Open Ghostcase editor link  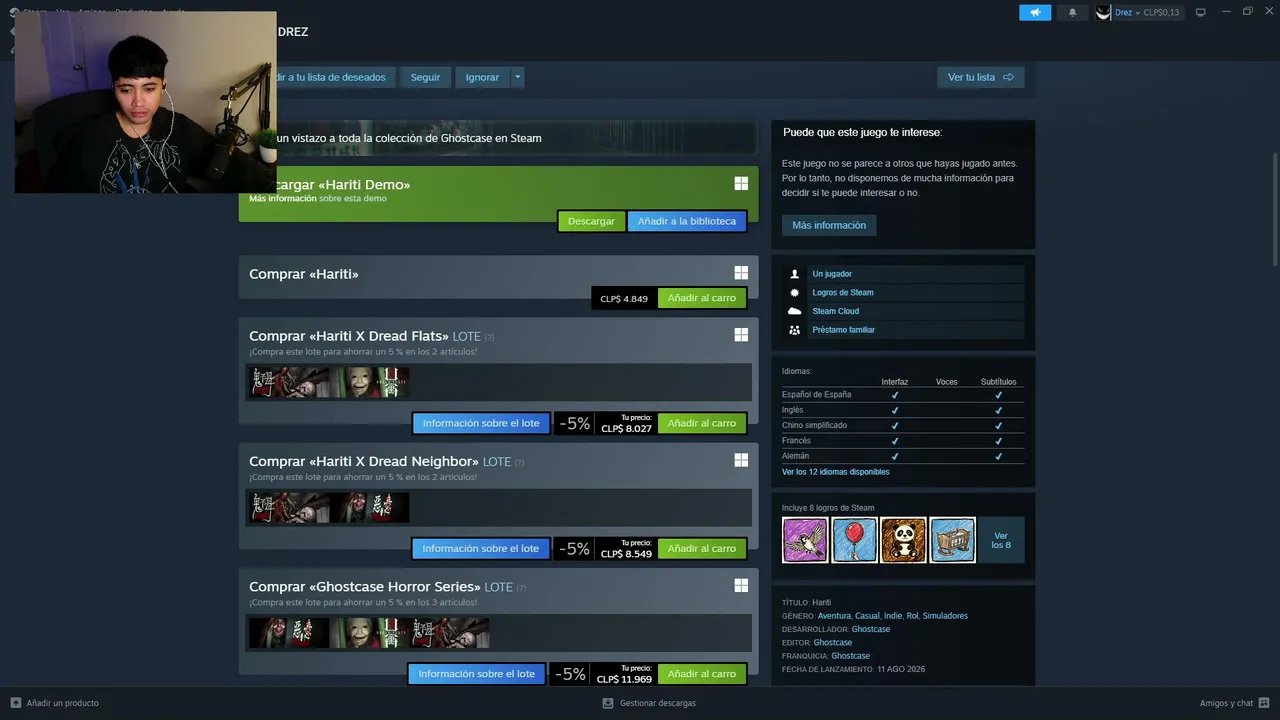tap(833, 643)
